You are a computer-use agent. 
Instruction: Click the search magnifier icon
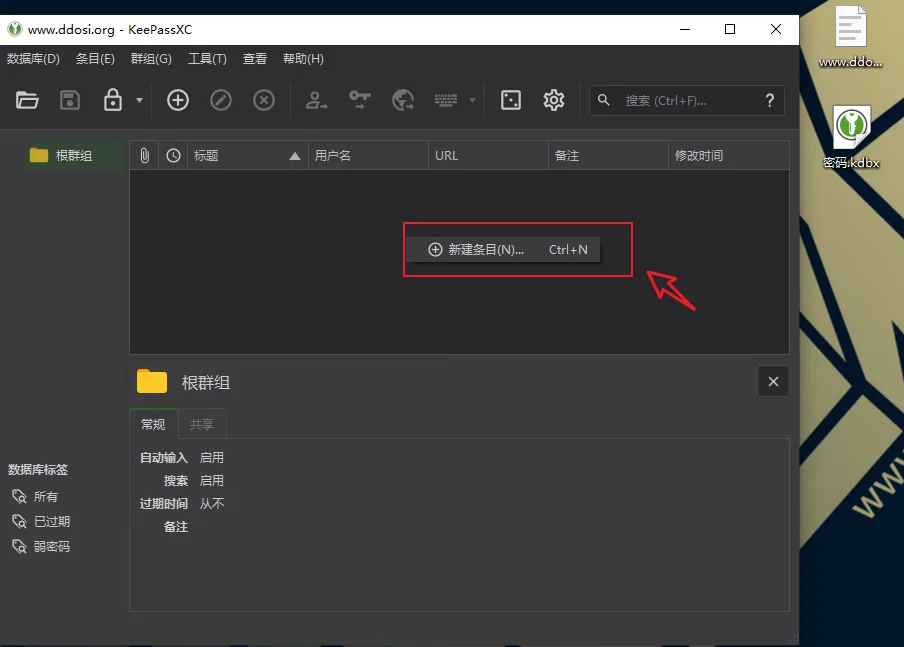[604, 100]
